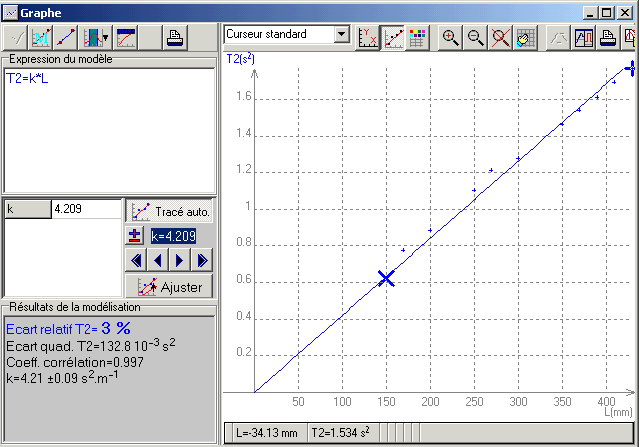Expand the cursor type dropdown arrow
Screen dimensions: 639x447
[342, 34]
